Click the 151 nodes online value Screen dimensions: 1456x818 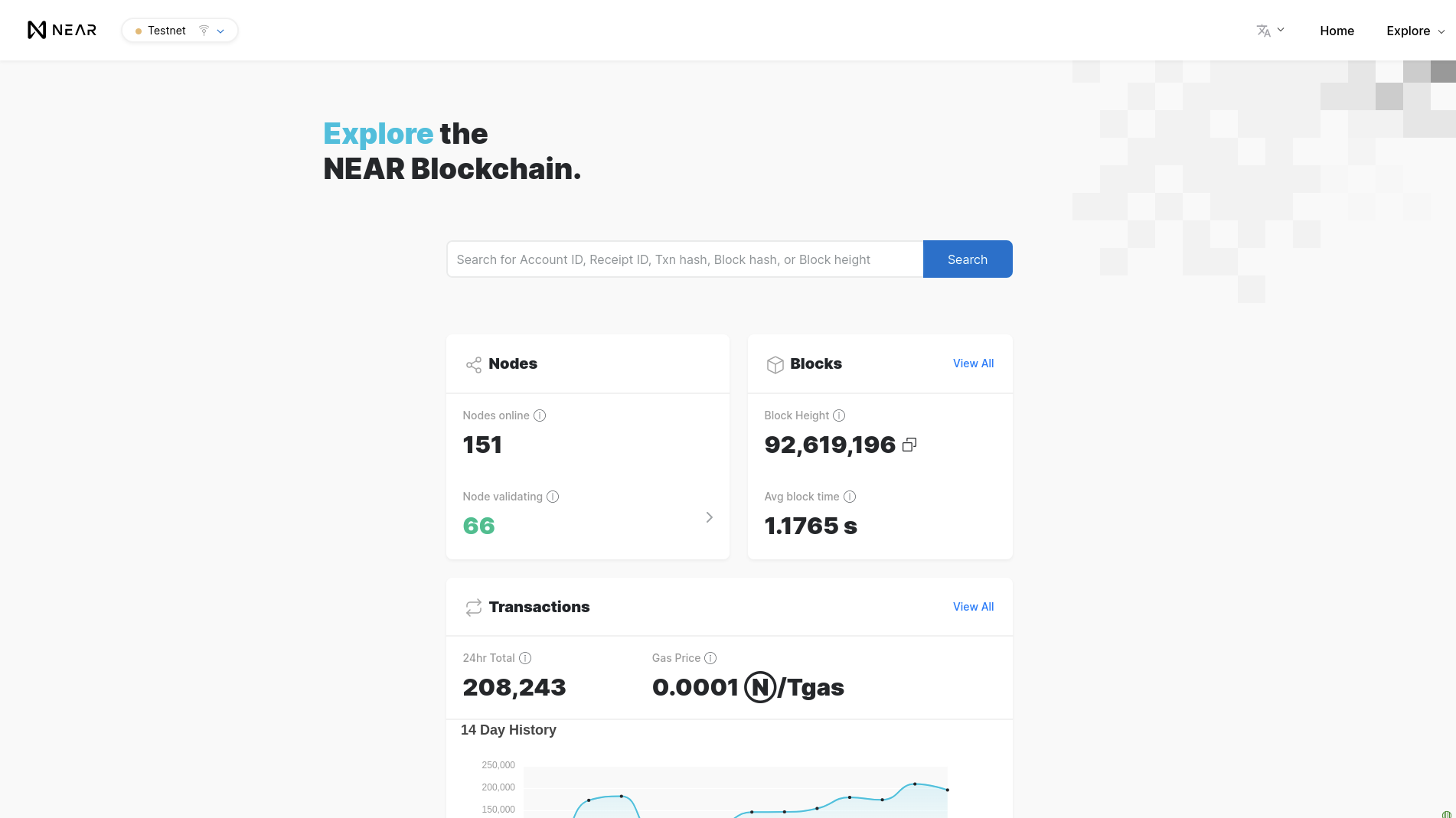(x=482, y=445)
